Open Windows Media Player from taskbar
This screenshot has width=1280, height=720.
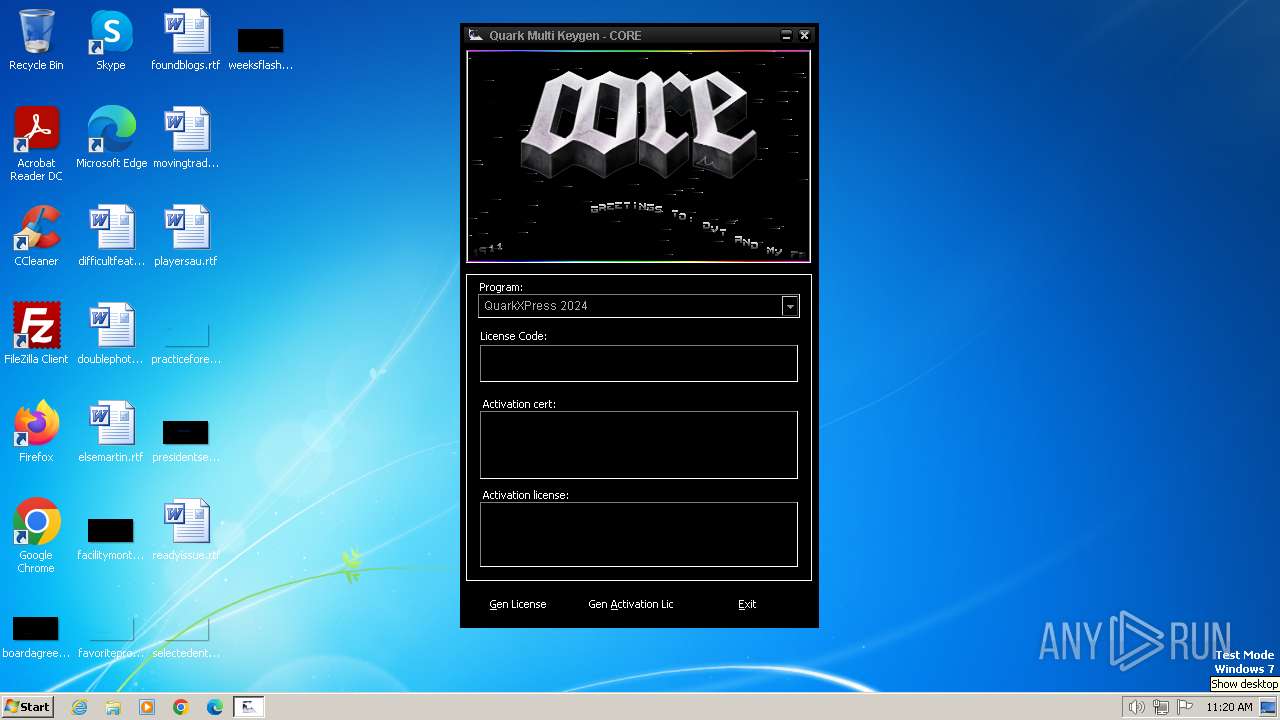147,707
